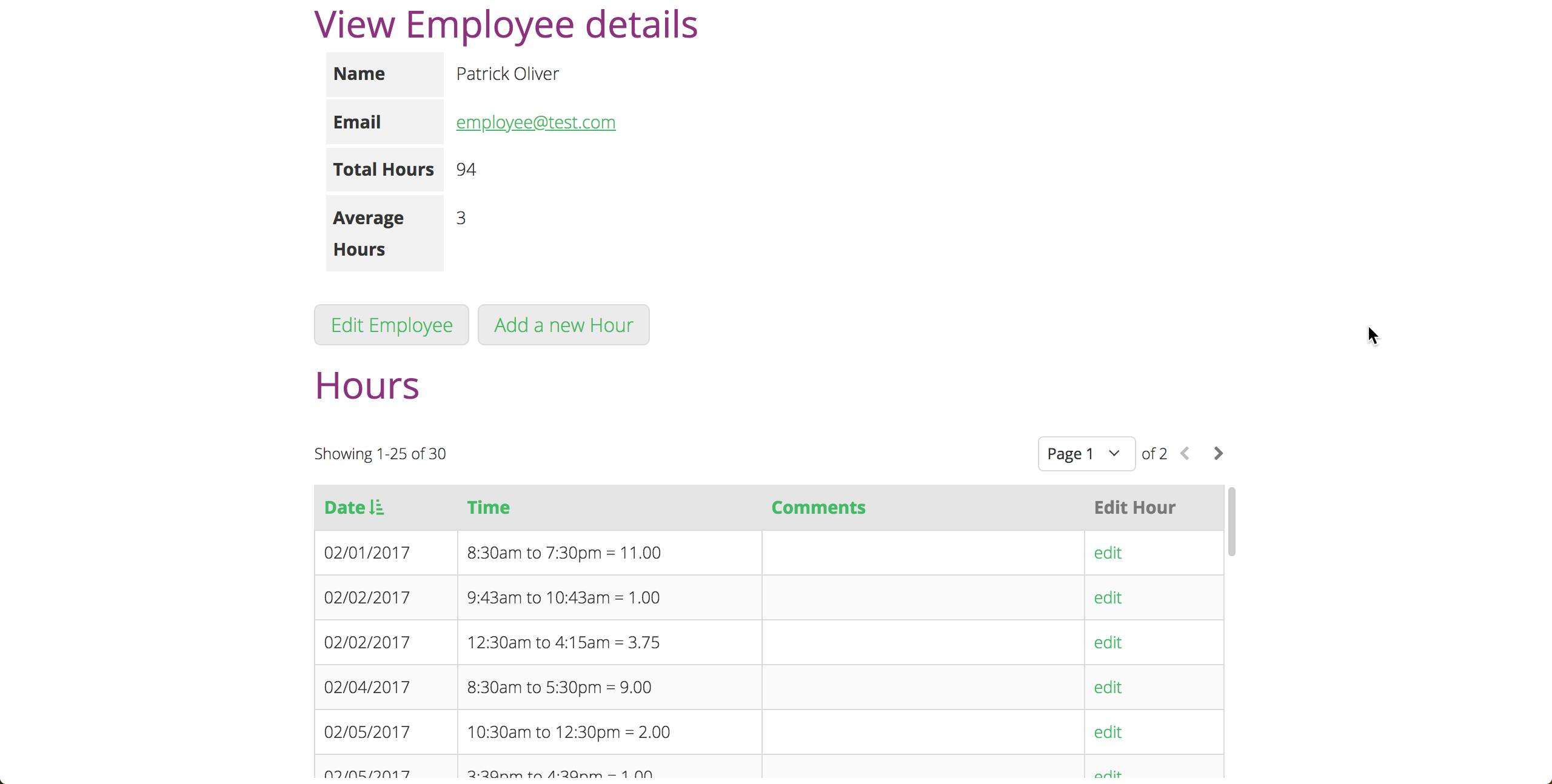Viewport: 1552px width, 784px height.
Task: Expand the page selection combo box
Action: point(1085,453)
